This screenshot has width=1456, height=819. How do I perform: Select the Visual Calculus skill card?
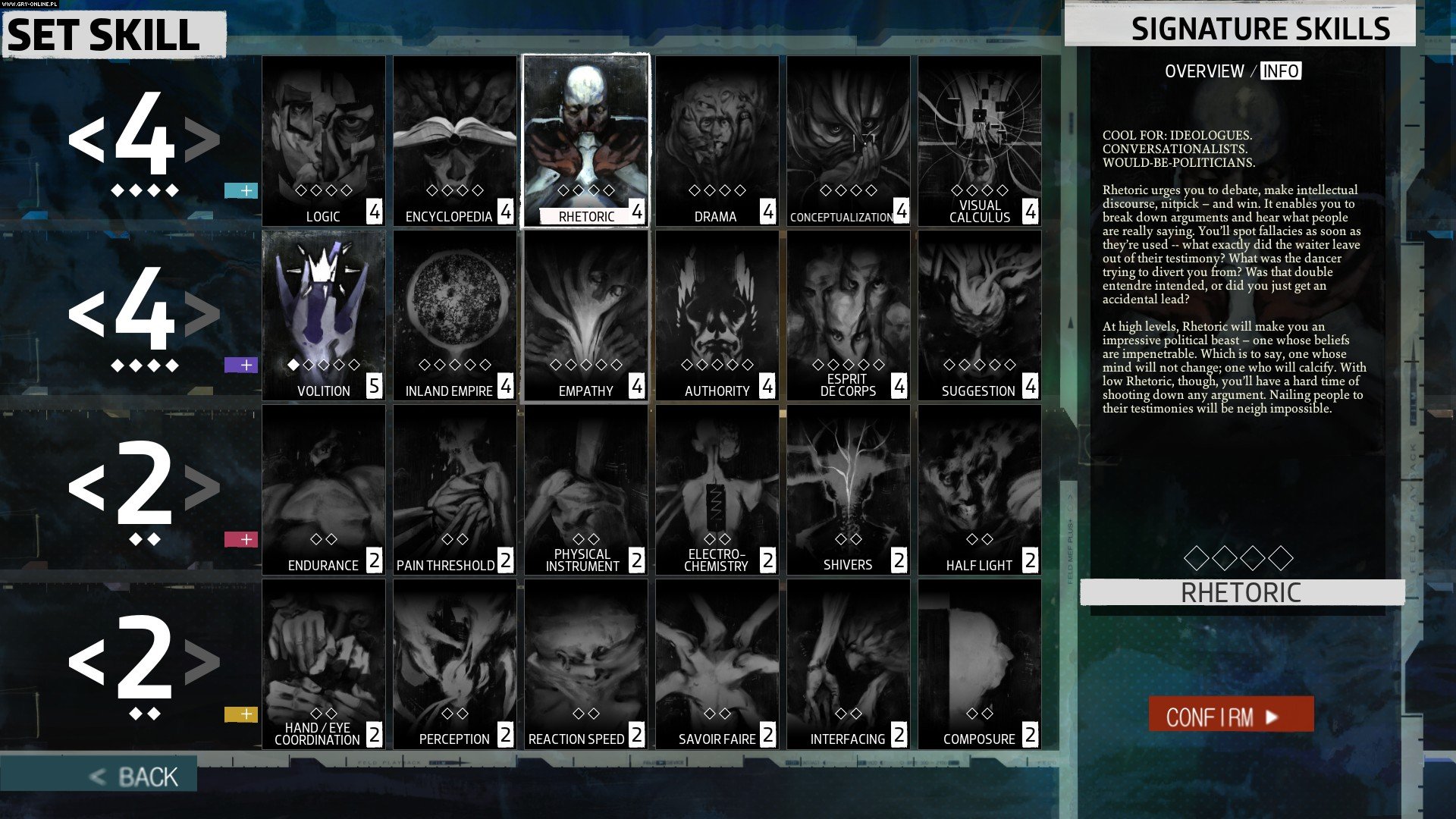(980, 141)
